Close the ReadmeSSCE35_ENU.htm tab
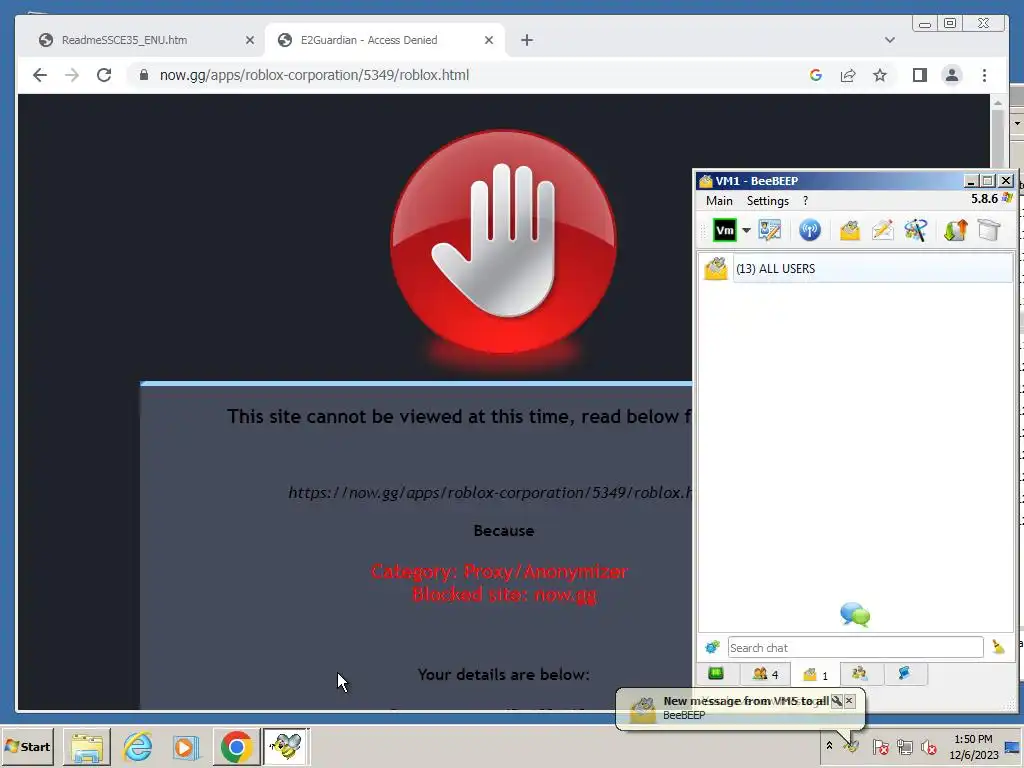Image resolution: width=1024 pixels, height=768 pixels. [249, 40]
